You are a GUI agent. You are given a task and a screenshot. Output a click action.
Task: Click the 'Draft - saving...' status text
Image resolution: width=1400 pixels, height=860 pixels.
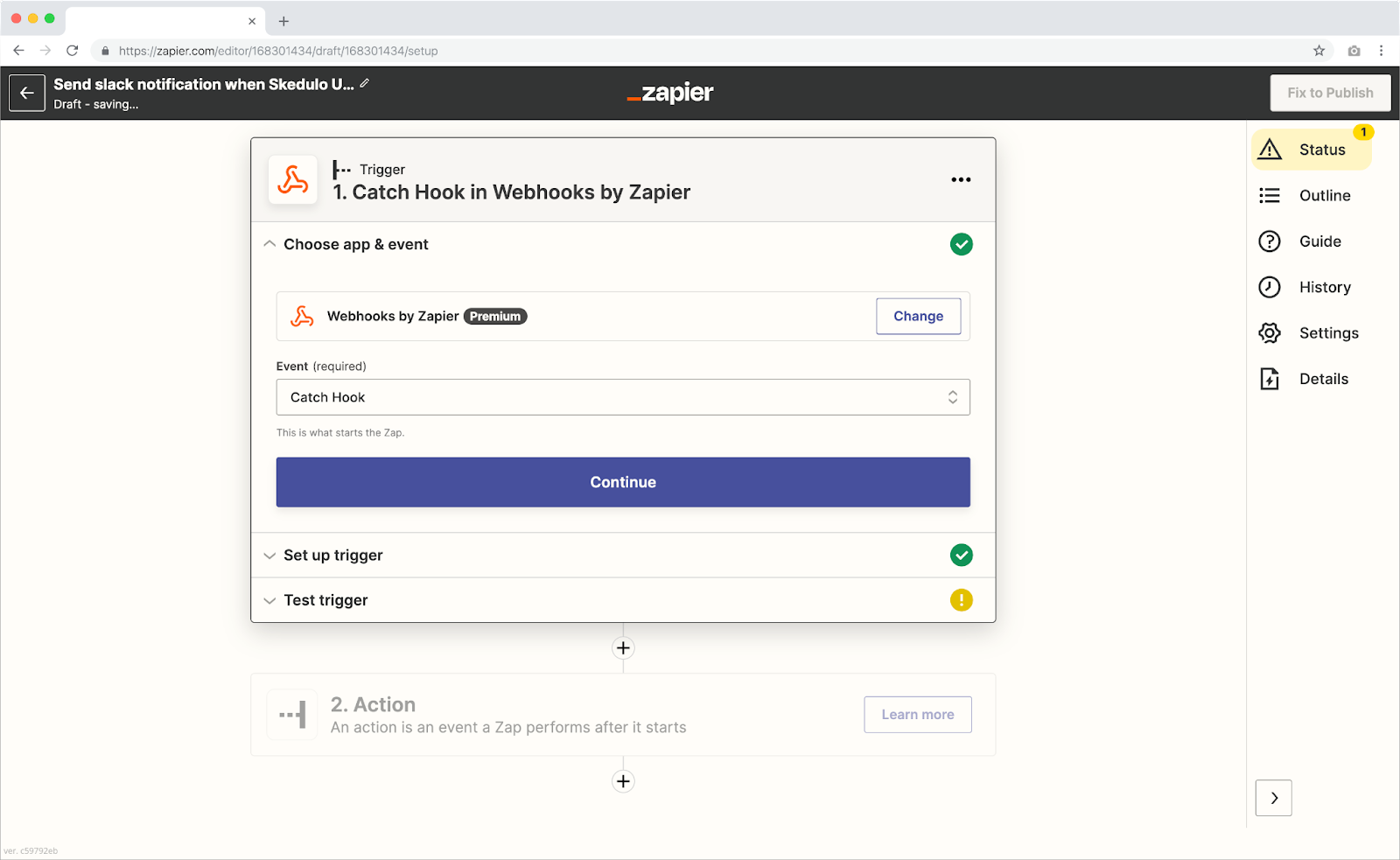[x=96, y=104]
